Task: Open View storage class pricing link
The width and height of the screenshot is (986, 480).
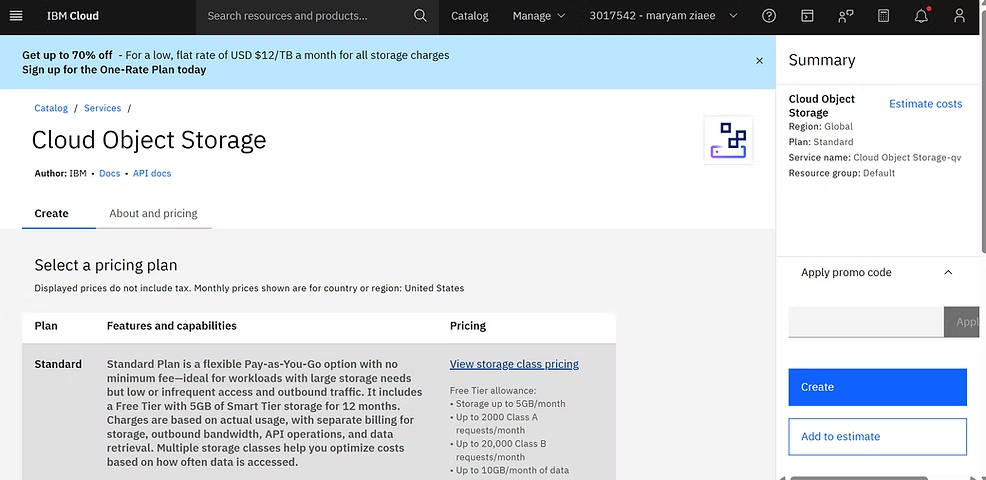Action: click(514, 364)
